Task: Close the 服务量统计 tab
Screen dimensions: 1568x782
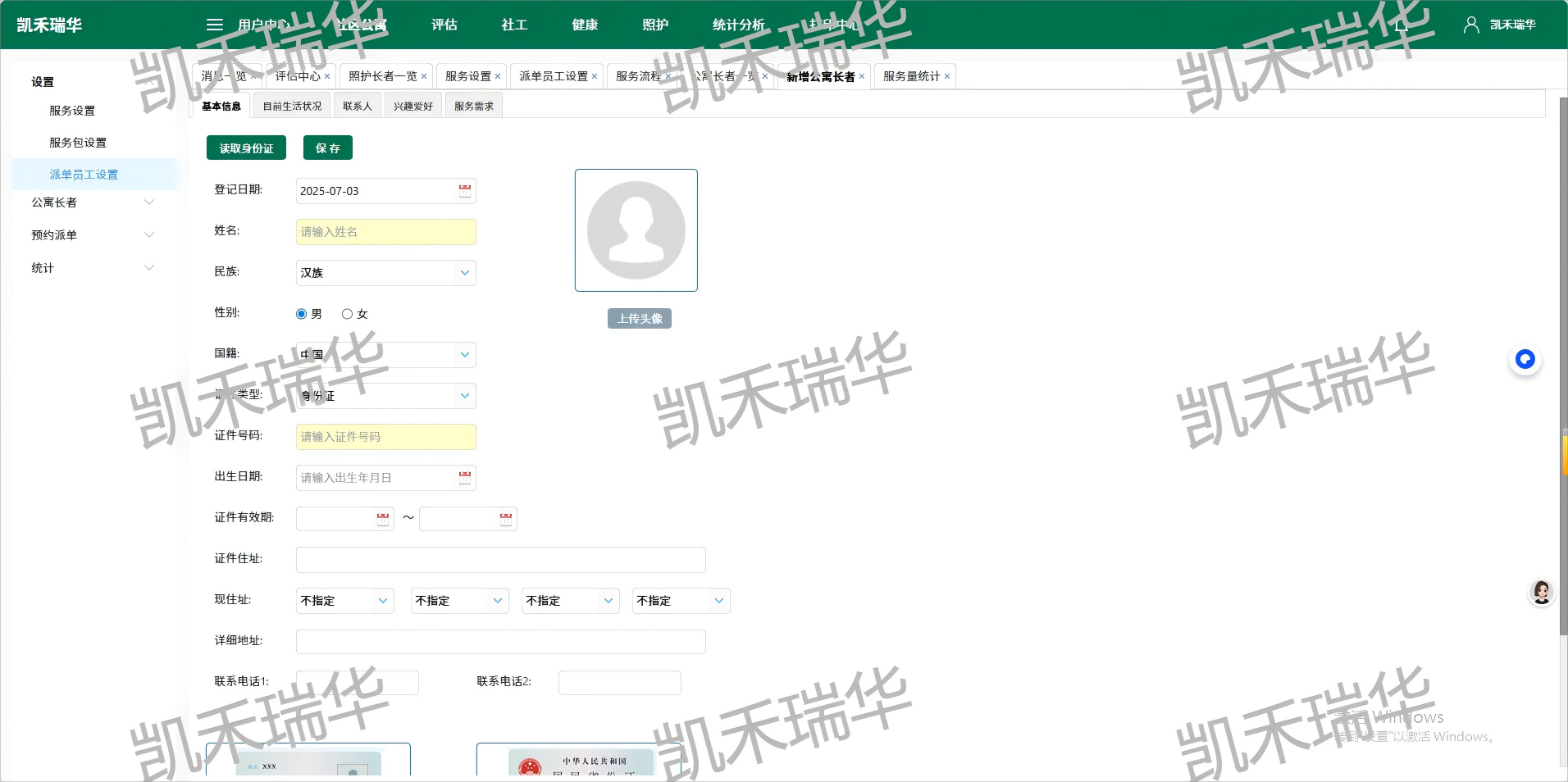Action: point(947,75)
